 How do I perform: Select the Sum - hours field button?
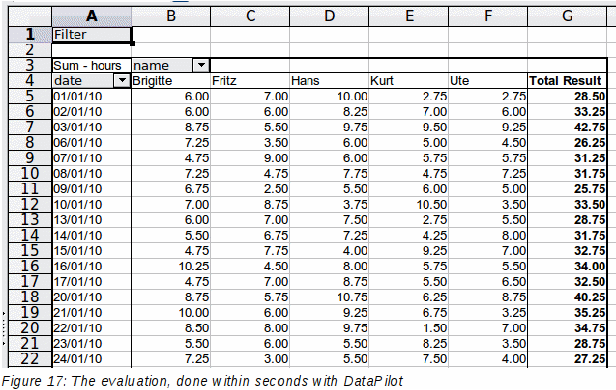[92, 65]
